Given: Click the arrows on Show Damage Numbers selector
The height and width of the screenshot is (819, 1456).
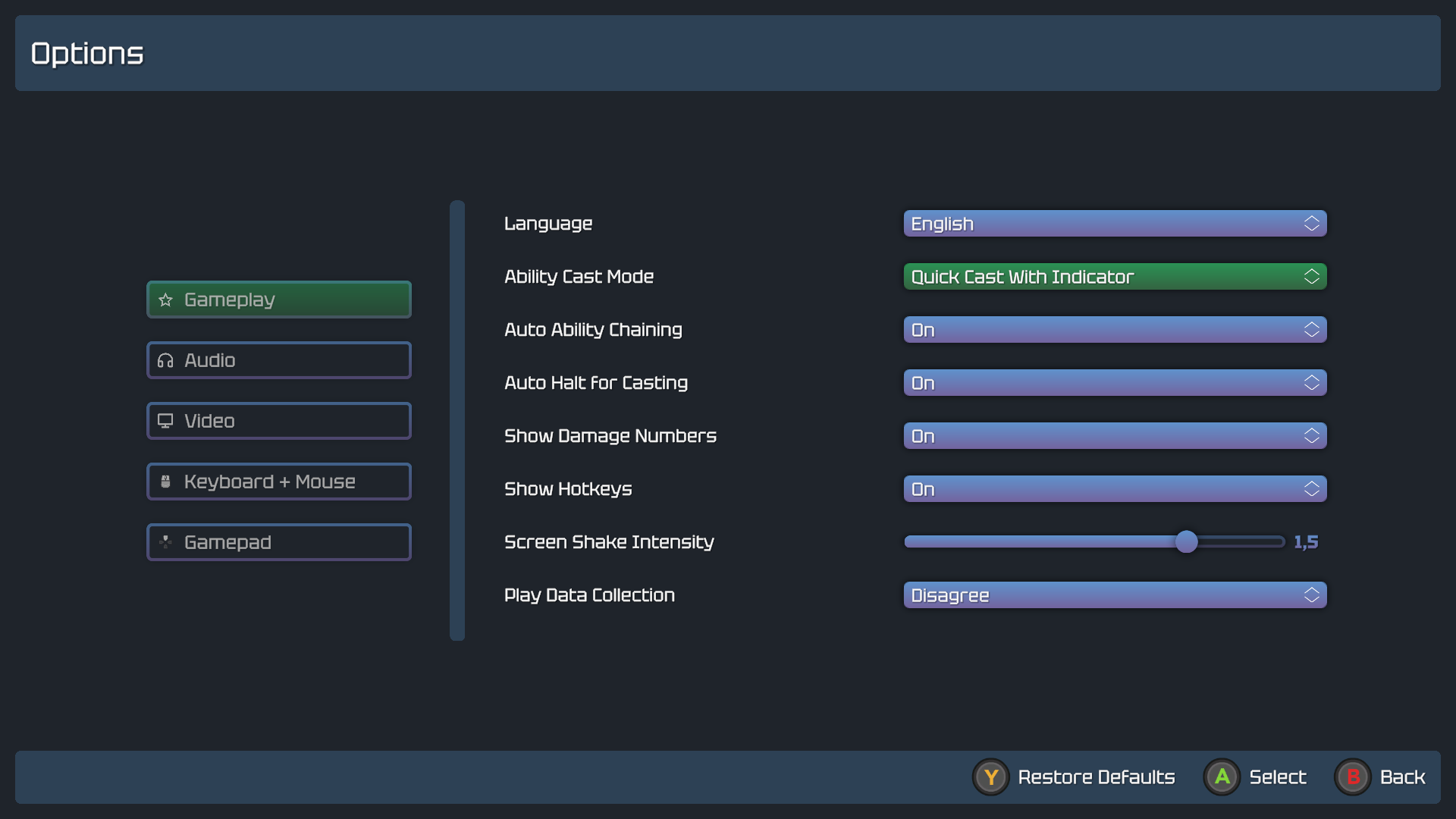Looking at the screenshot, I should click(x=1312, y=436).
